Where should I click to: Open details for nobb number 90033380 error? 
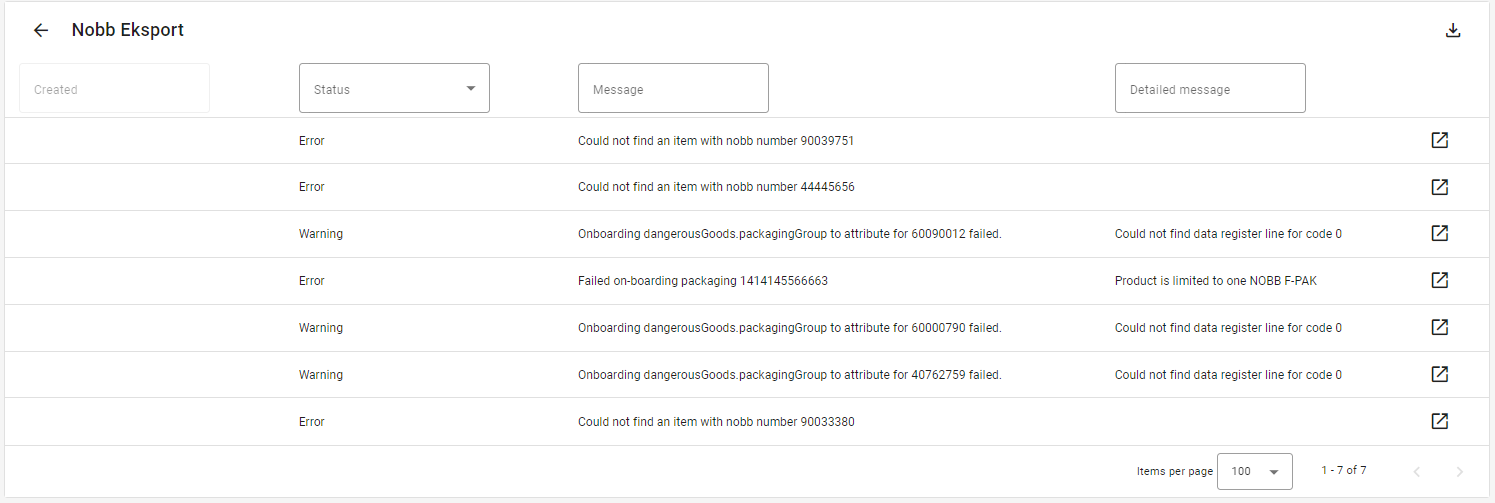click(1440, 421)
